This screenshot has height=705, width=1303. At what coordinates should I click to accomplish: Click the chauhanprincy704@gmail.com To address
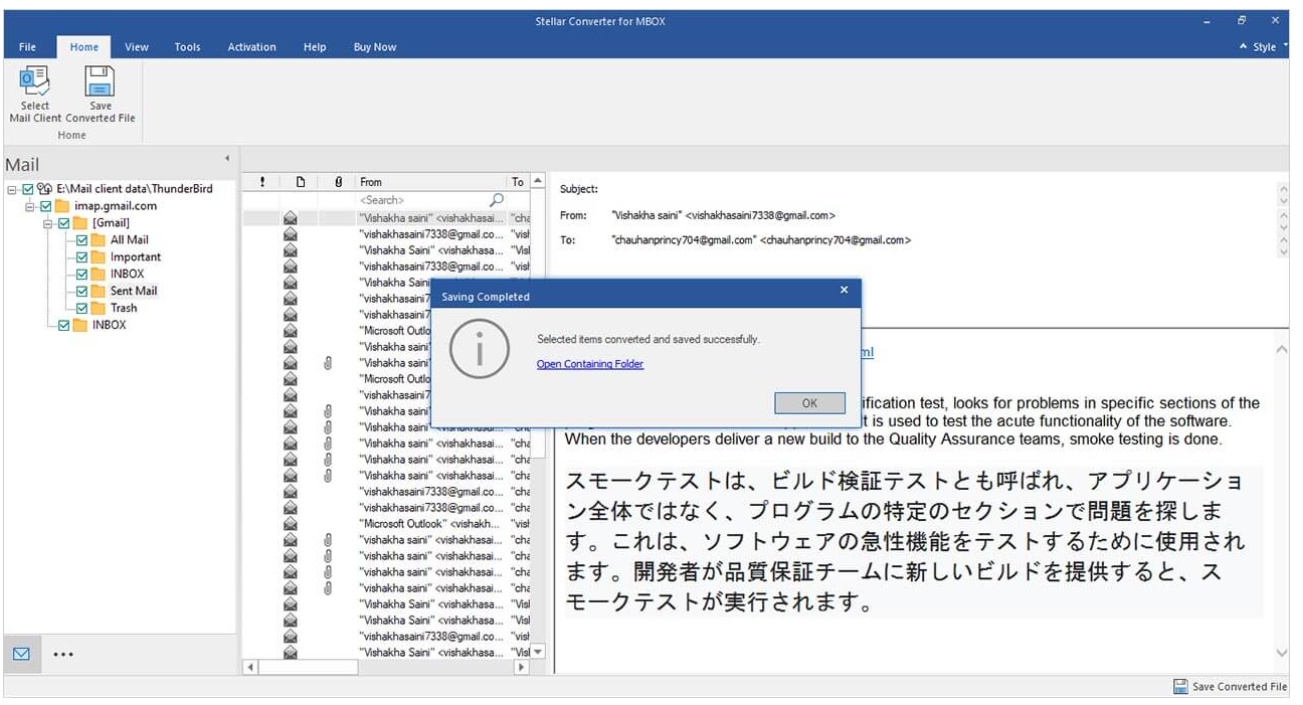click(761, 240)
